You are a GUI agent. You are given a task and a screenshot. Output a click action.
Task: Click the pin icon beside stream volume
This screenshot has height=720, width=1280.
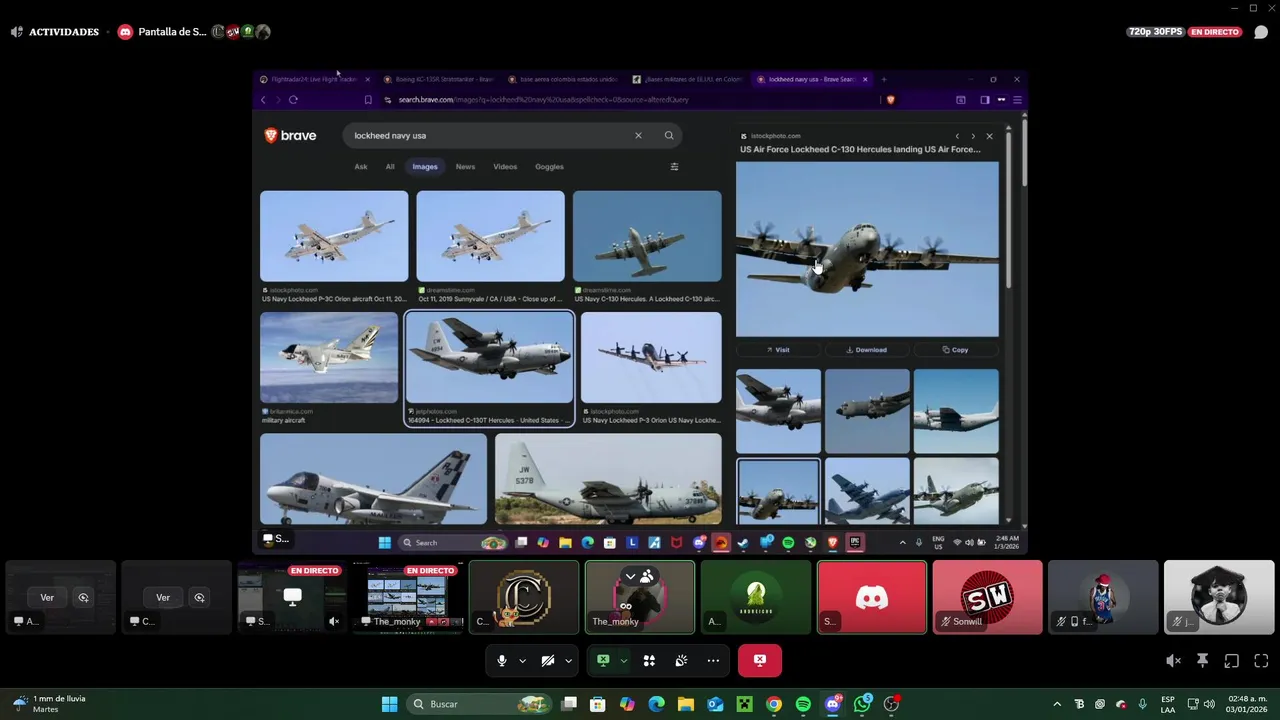(1203, 661)
